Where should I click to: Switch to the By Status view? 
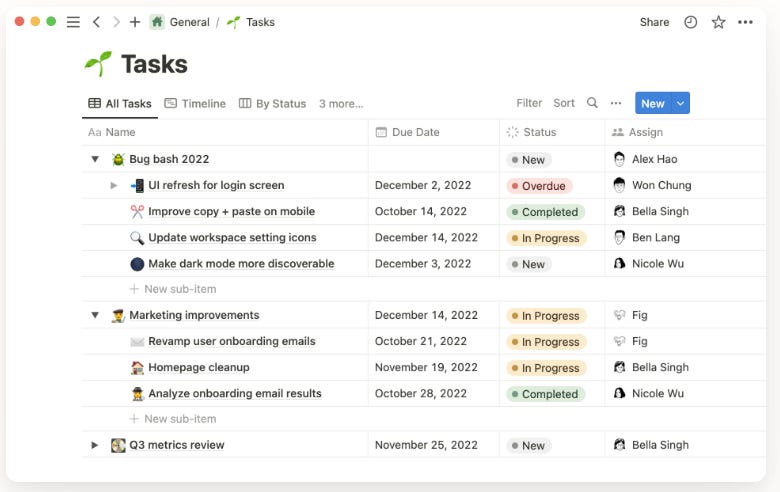[x=273, y=103]
